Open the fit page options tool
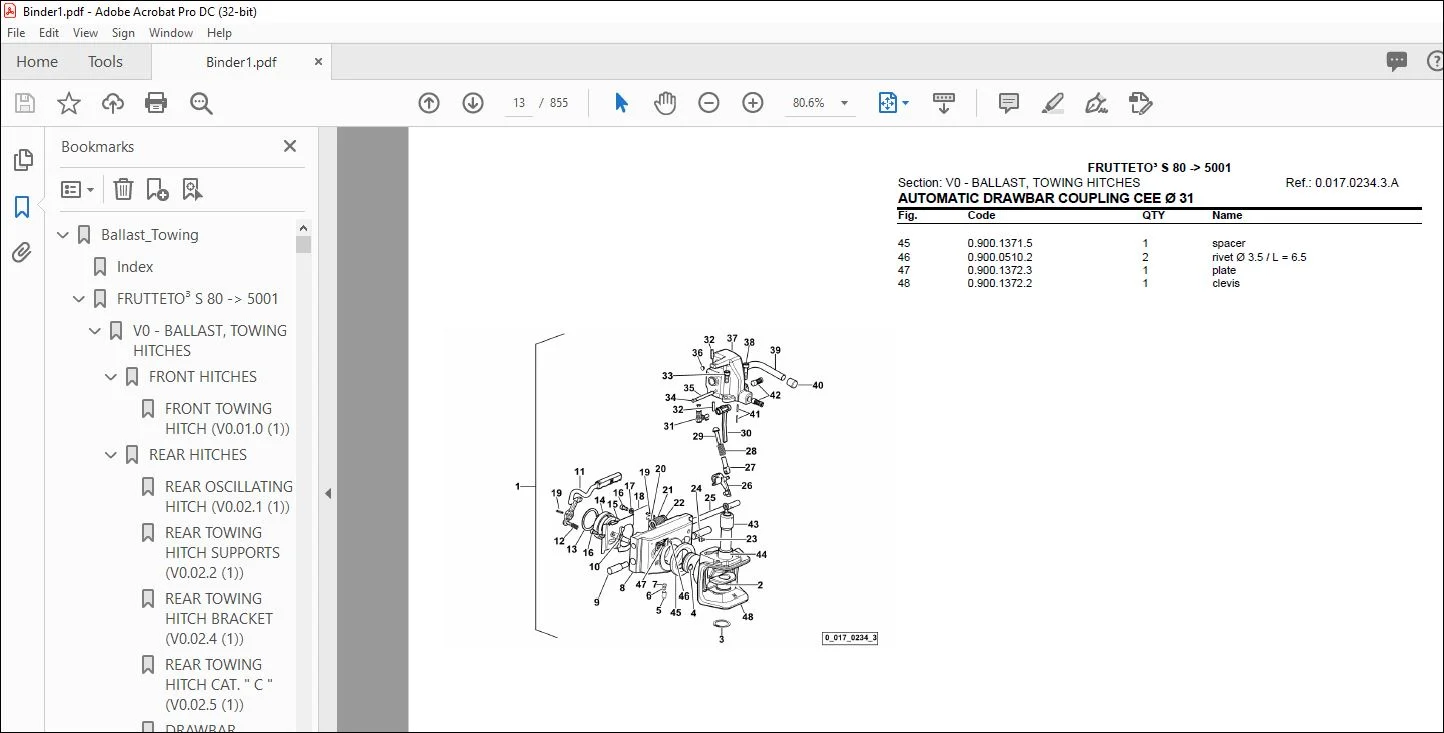Screen dimensions: 1444x733 (x=892, y=103)
